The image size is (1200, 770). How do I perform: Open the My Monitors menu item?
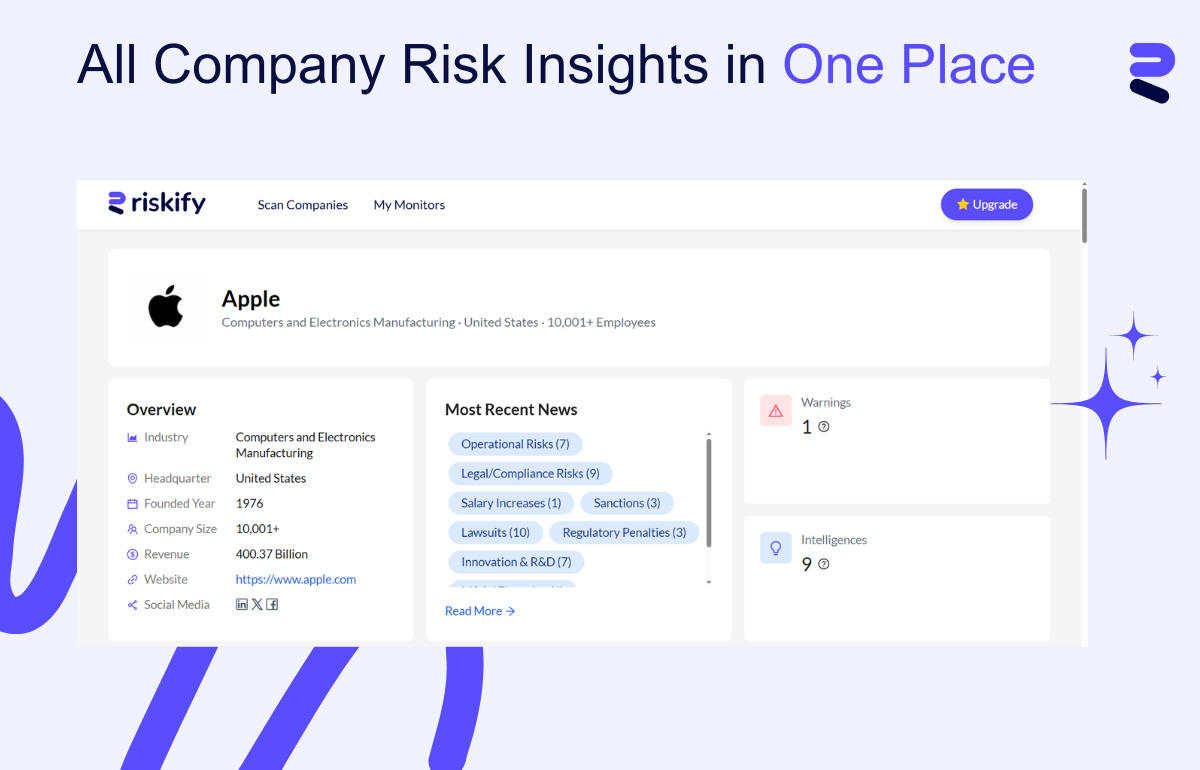pyautogui.click(x=409, y=205)
